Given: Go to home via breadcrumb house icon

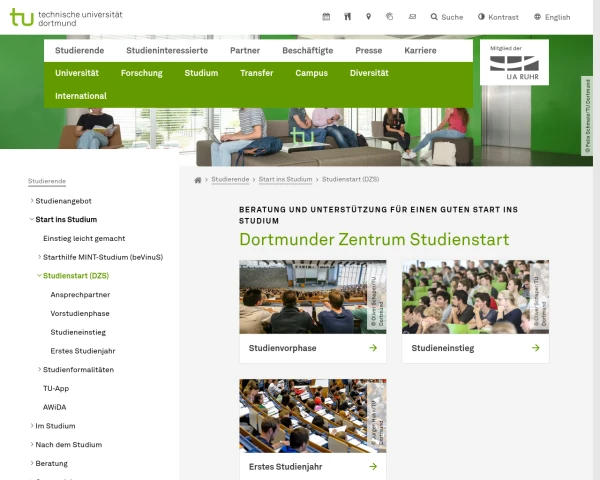Looking at the screenshot, I should (198, 180).
